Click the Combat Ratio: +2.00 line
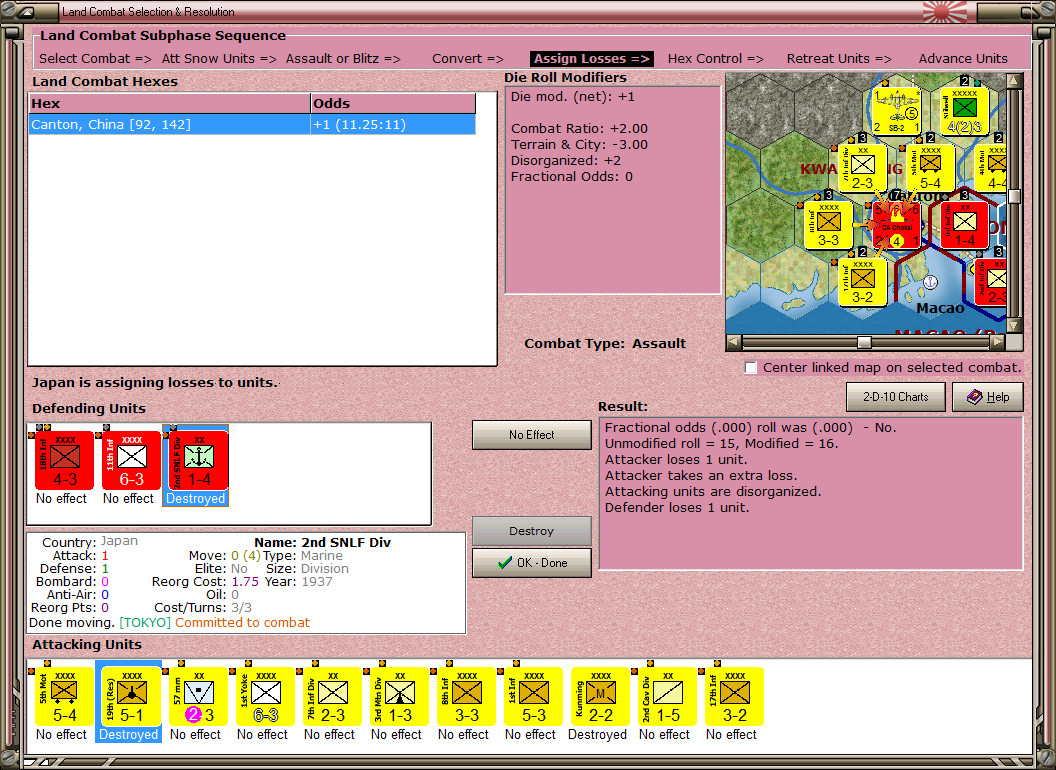This screenshot has width=1056, height=770. tap(579, 129)
